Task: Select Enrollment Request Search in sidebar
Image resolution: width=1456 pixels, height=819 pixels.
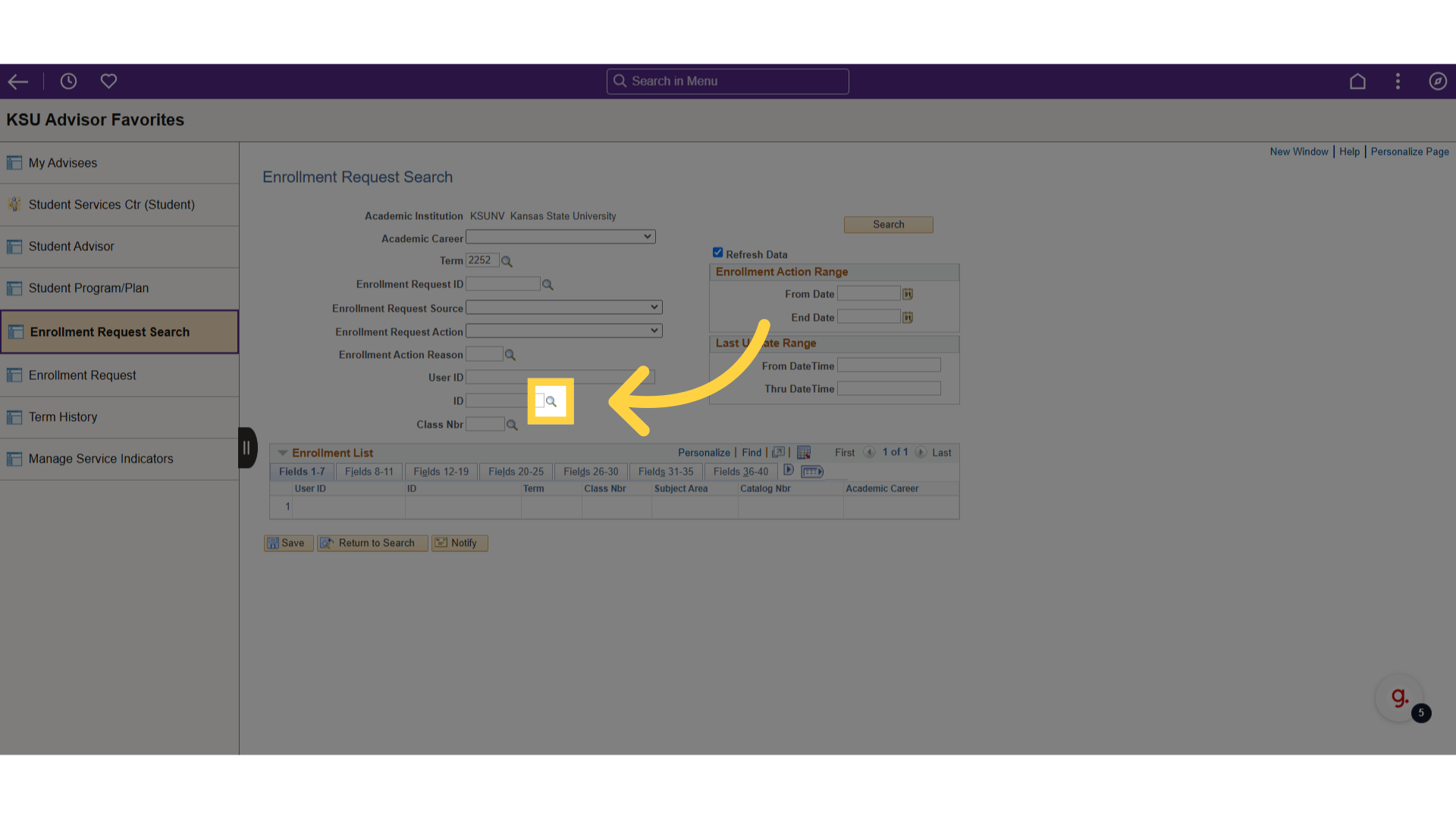Action: click(120, 331)
